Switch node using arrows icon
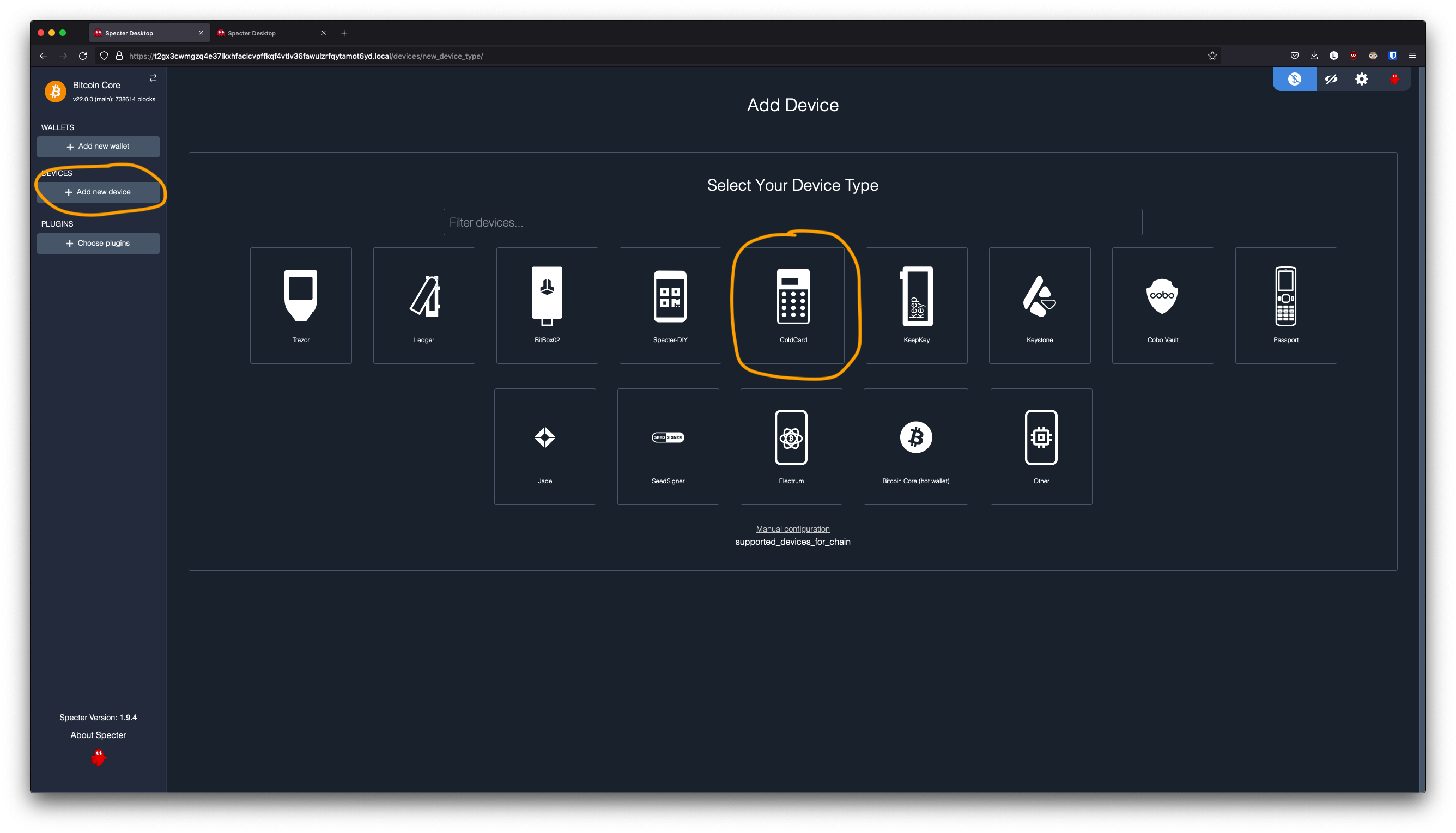Screen dimensions: 1456x833 (x=153, y=78)
